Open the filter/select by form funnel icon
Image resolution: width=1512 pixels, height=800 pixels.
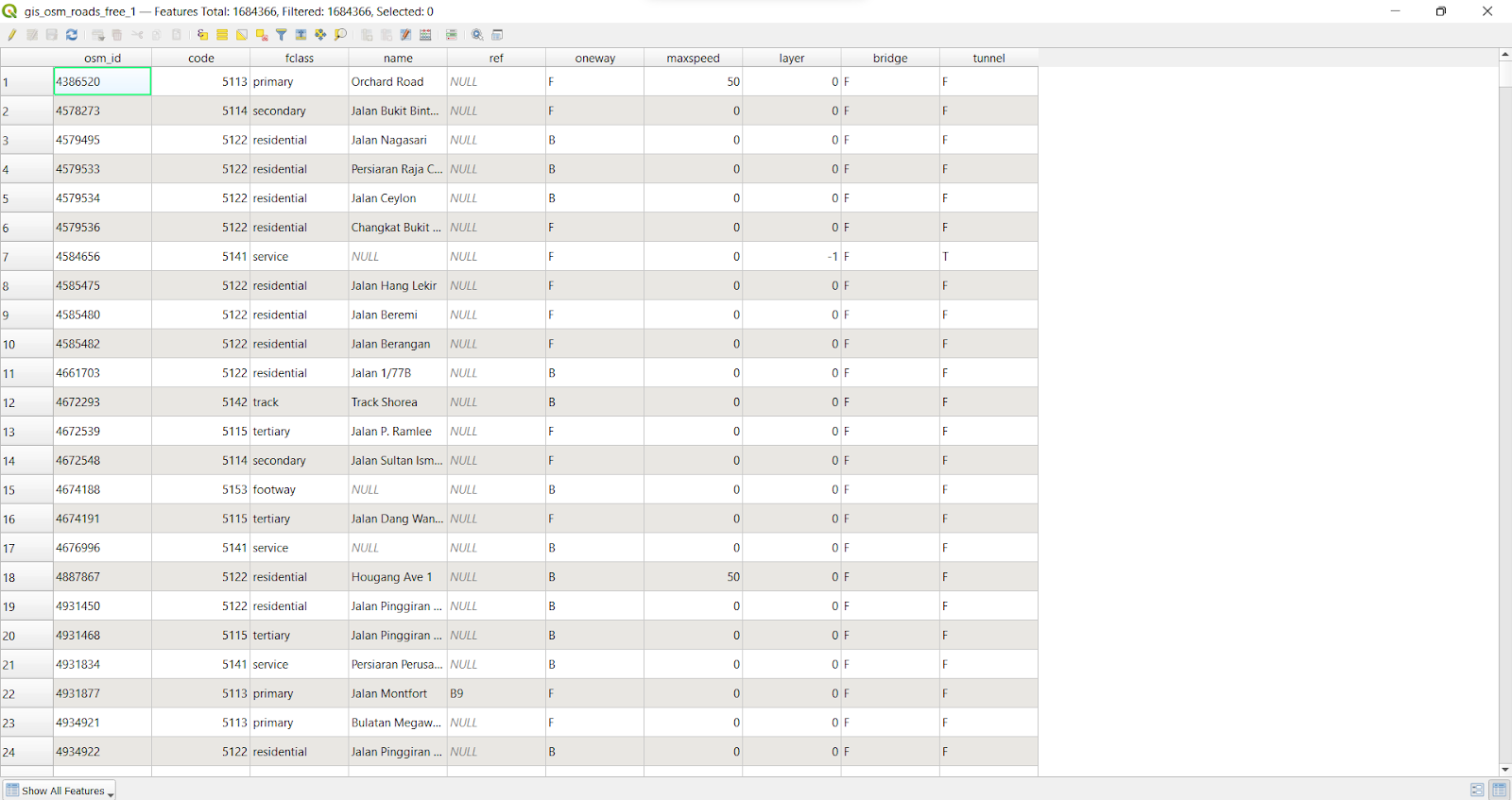[282, 35]
